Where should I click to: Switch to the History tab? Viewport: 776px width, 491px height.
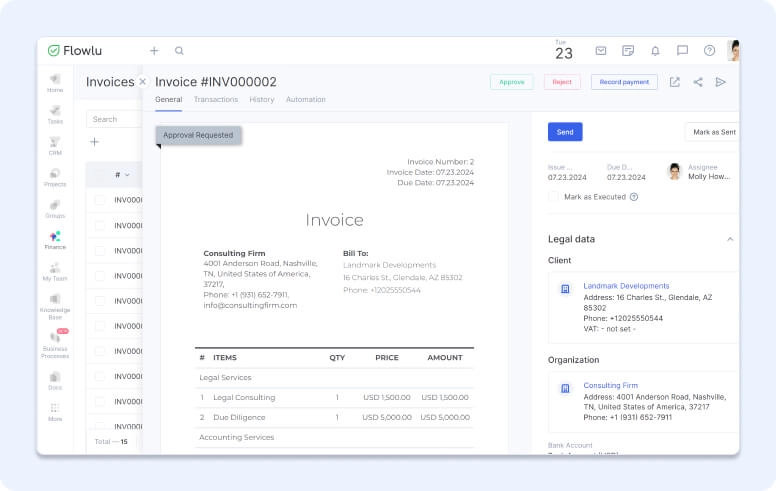[x=262, y=99]
